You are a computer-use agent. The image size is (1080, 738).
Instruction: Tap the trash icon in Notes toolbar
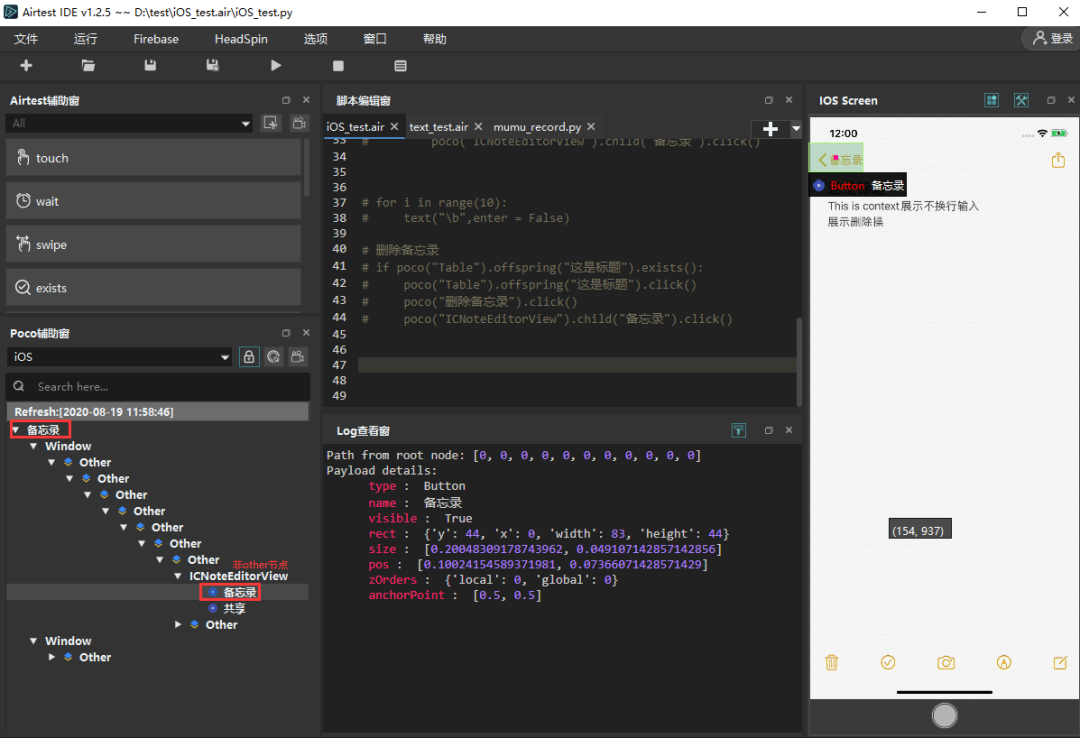coord(831,662)
